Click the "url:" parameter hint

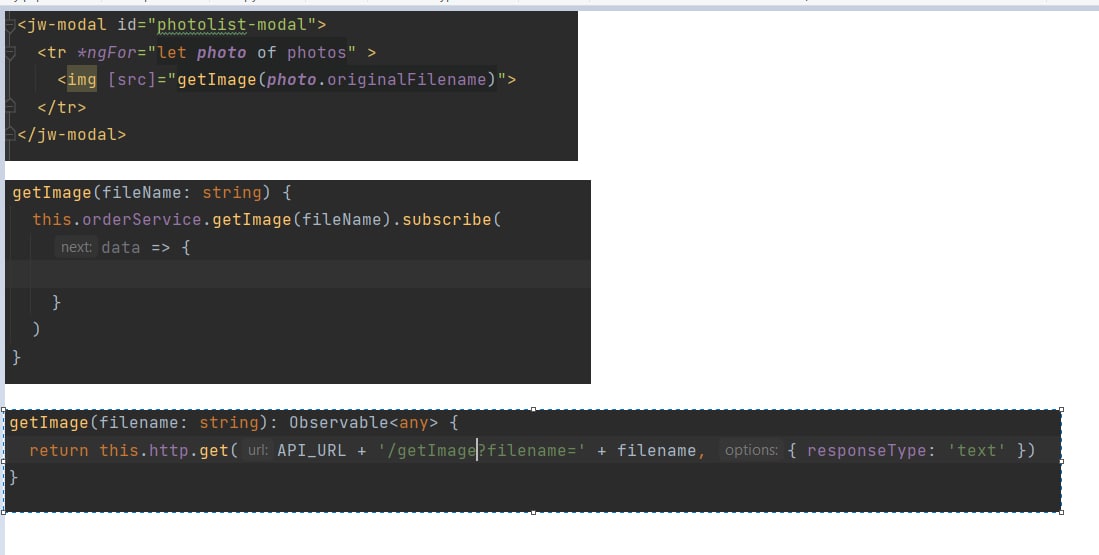(x=257, y=451)
